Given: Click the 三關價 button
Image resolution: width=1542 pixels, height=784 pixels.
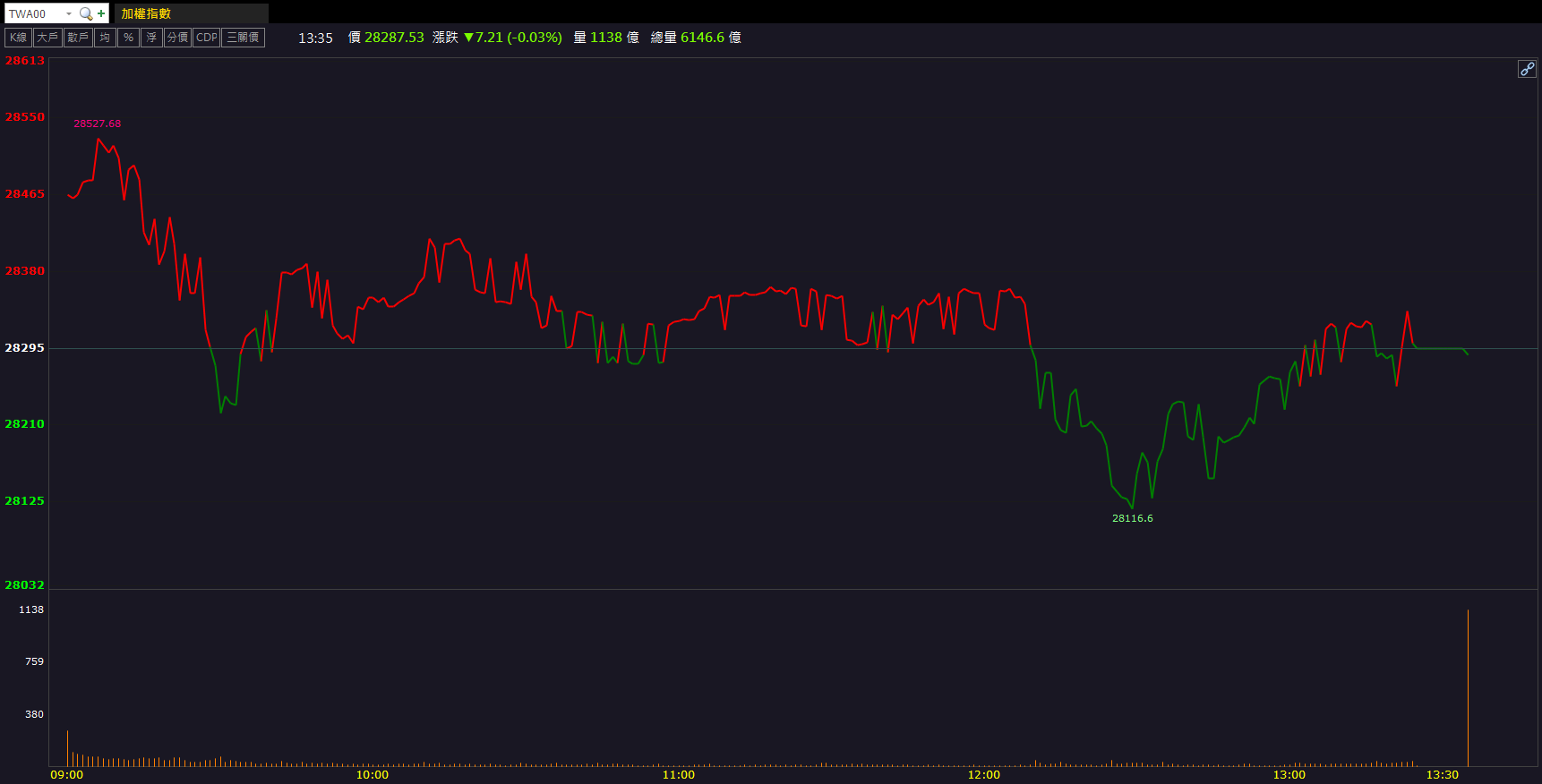Looking at the screenshot, I should [243, 38].
